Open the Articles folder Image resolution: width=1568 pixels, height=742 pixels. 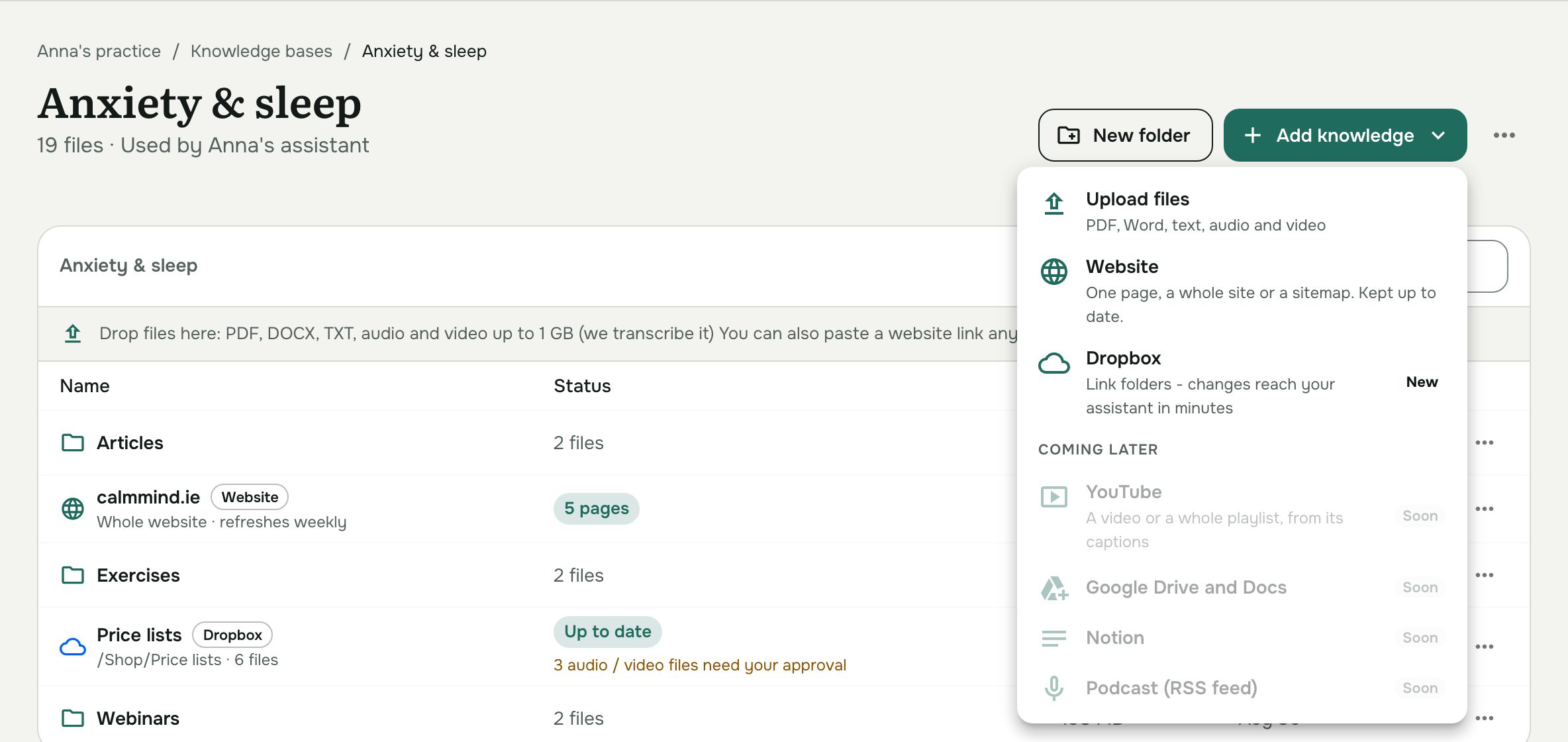click(x=130, y=443)
